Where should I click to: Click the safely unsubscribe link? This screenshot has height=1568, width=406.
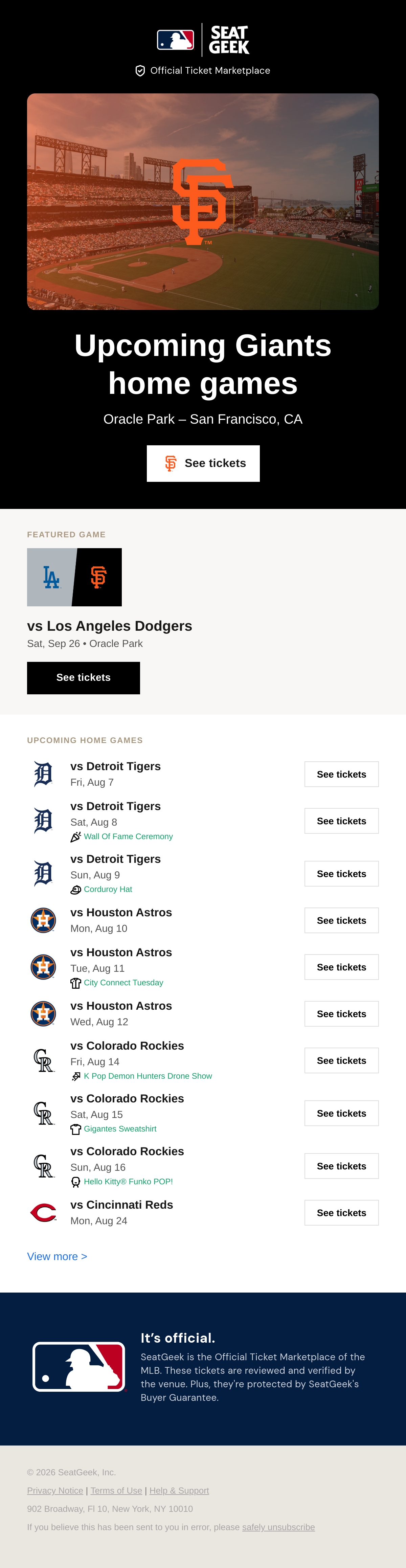pos(278,1527)
